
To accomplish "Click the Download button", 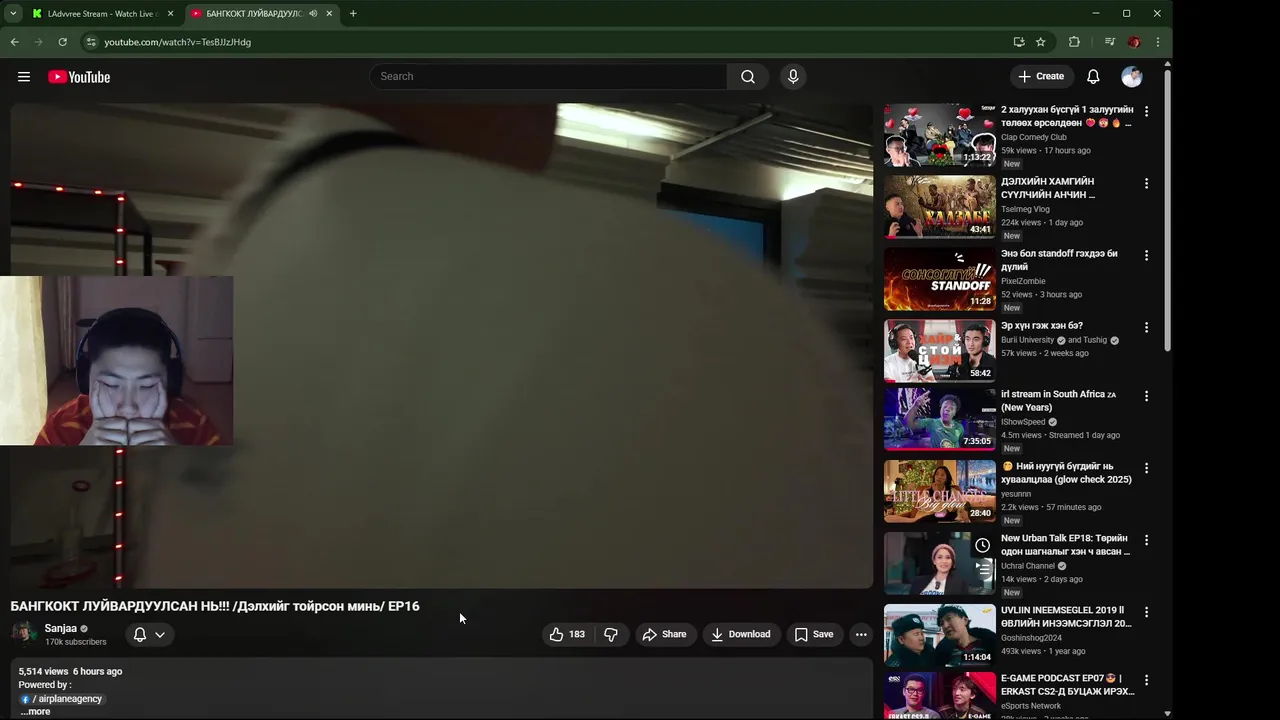I will point(741,634).
